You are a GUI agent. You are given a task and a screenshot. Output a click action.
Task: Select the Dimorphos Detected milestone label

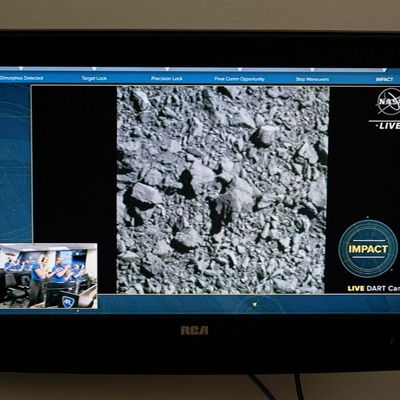click(x=22, y=78)
